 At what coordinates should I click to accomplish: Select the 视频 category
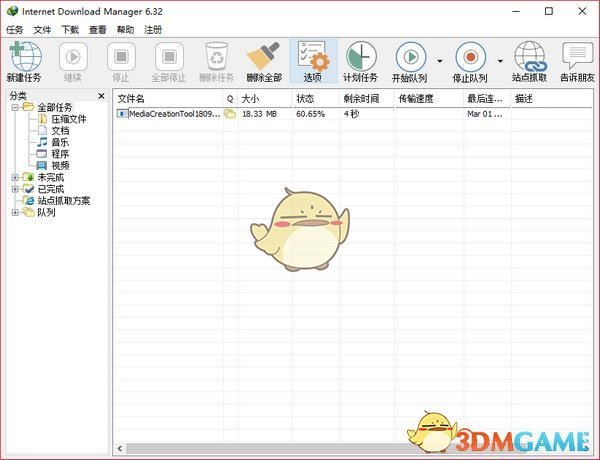[60, 166]
